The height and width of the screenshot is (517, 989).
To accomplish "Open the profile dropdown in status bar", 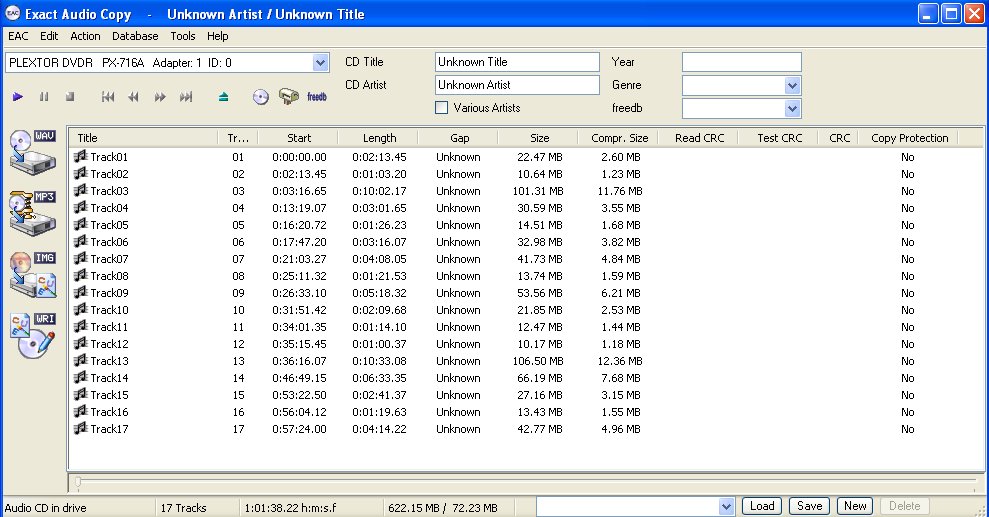I will point(726,506).
